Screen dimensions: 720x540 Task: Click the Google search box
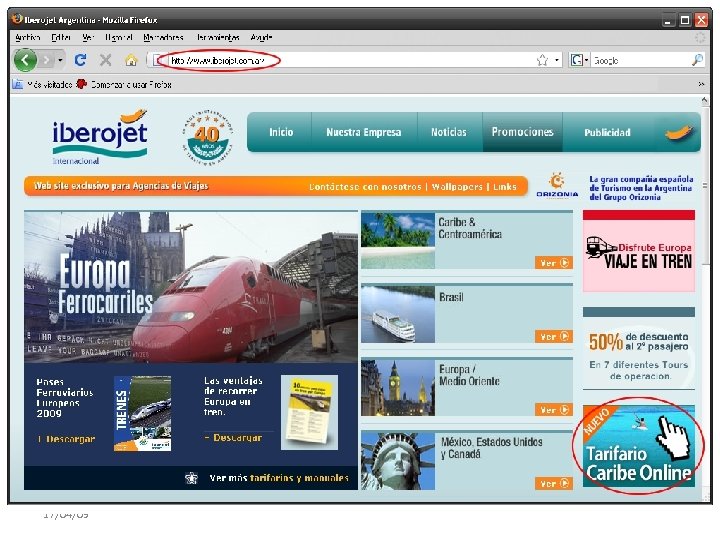click(641, 60)
